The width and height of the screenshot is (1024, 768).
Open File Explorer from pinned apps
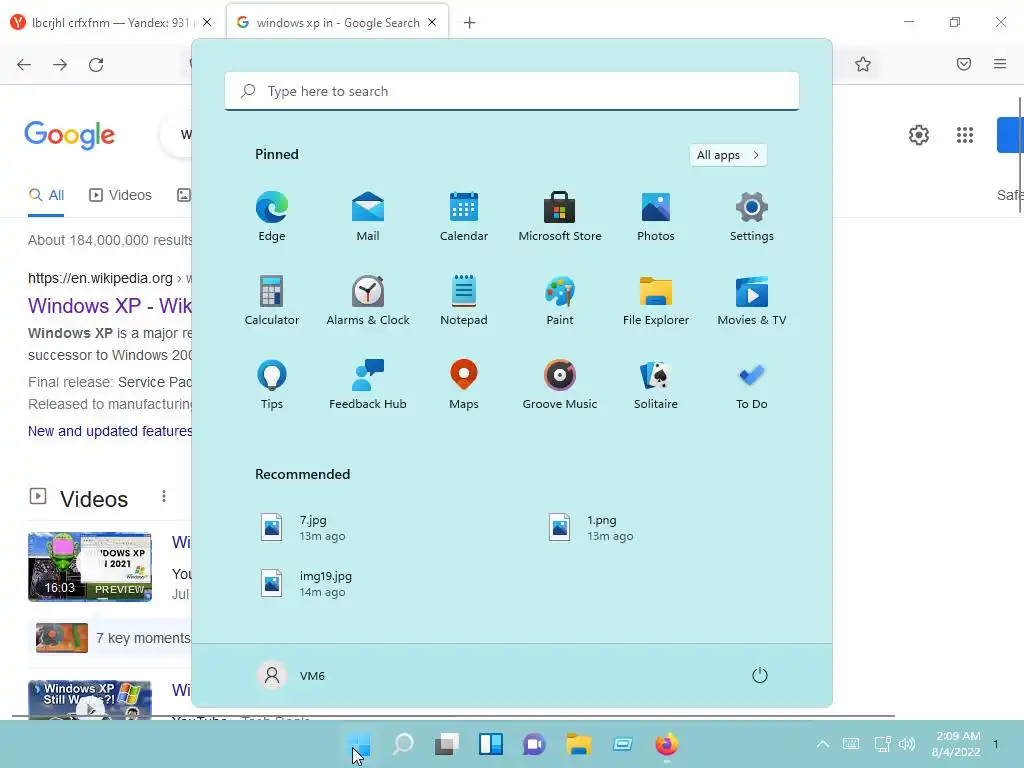656,300
